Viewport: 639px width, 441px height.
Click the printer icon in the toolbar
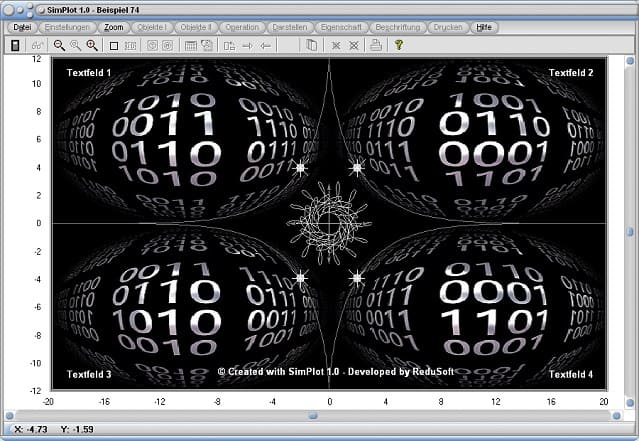pyautogui.click(x=376, y=45)
